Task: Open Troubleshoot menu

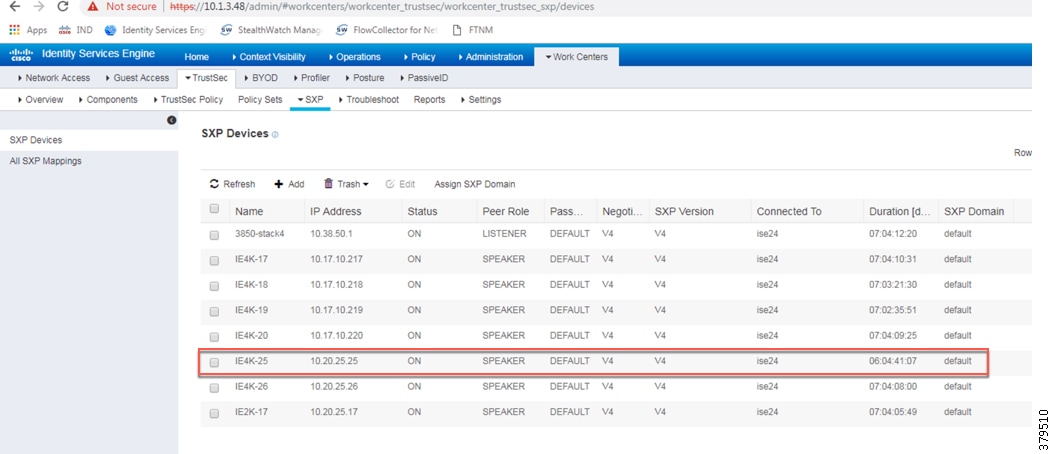Action: [x=368, y=100]
